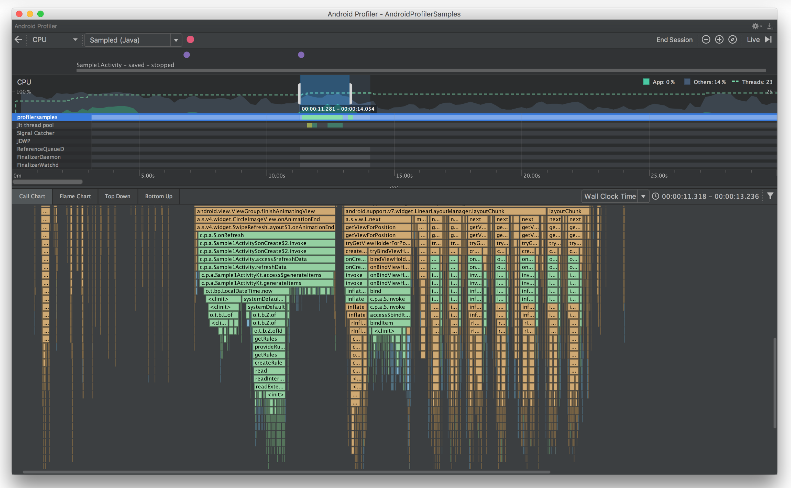Open the CPU profiler selector dropdown

click(54, 39)
